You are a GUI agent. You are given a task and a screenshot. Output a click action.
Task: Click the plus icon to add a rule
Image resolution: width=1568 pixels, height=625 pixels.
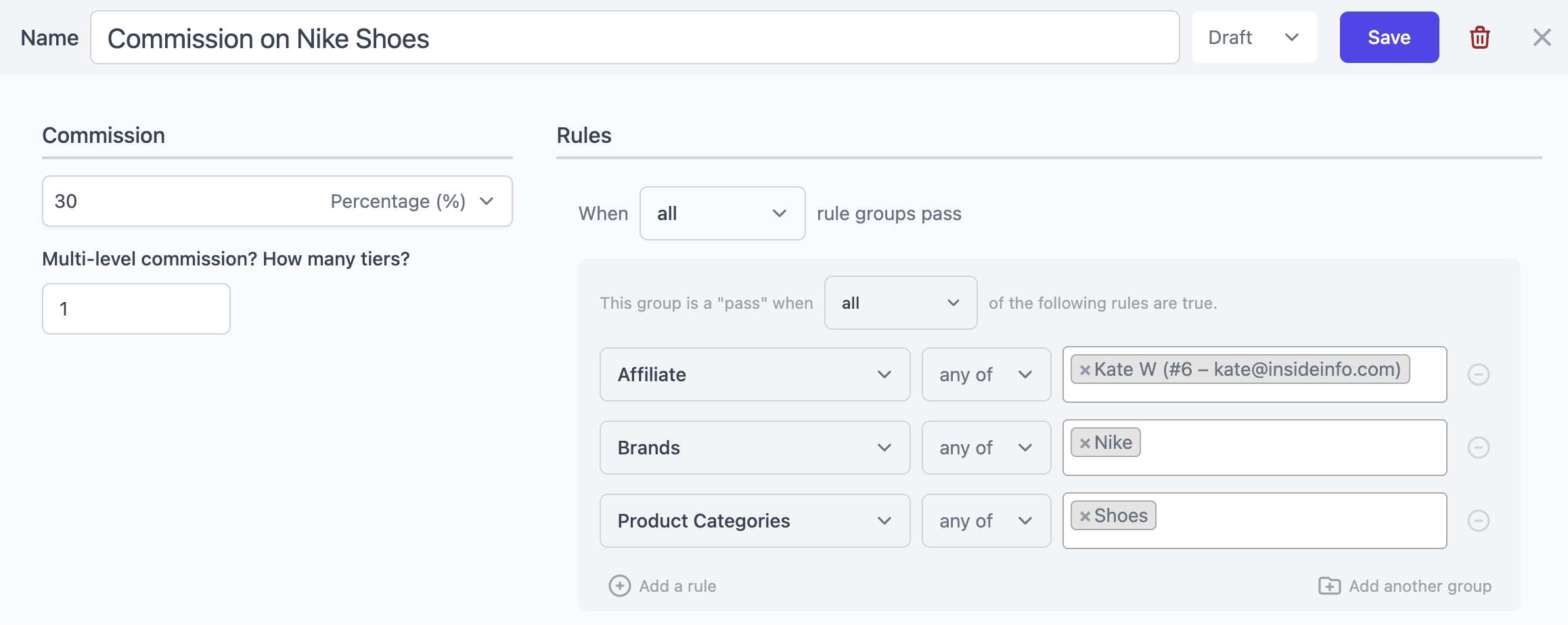tap(619, 586)
